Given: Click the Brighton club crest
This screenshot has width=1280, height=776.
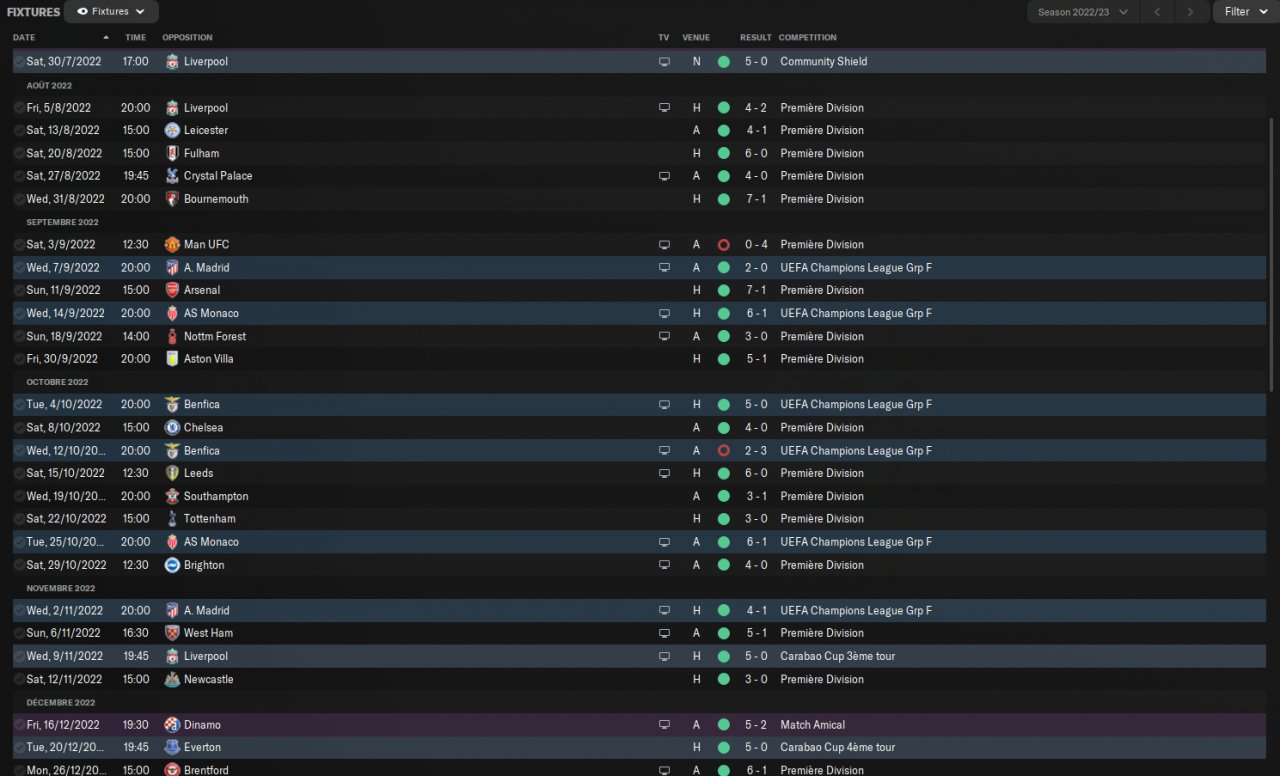Looking at the screenshot, I should click(x=172, y=565).
